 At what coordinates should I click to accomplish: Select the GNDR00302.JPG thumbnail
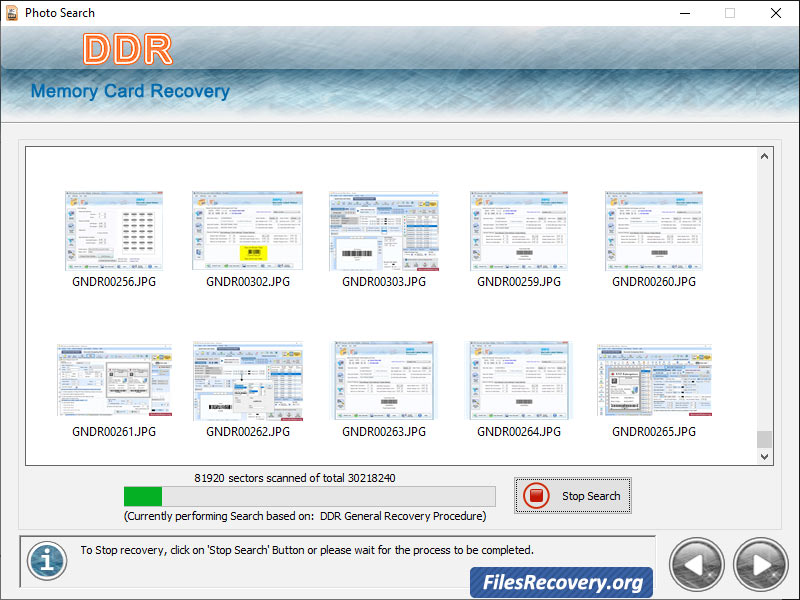(248, 231)
